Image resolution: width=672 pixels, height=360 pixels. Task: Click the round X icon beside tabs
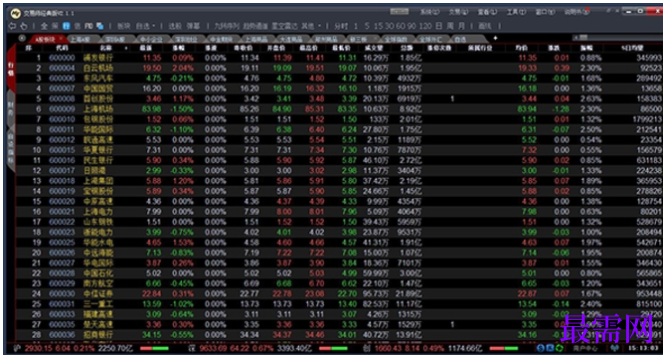(x=22, y=38)
